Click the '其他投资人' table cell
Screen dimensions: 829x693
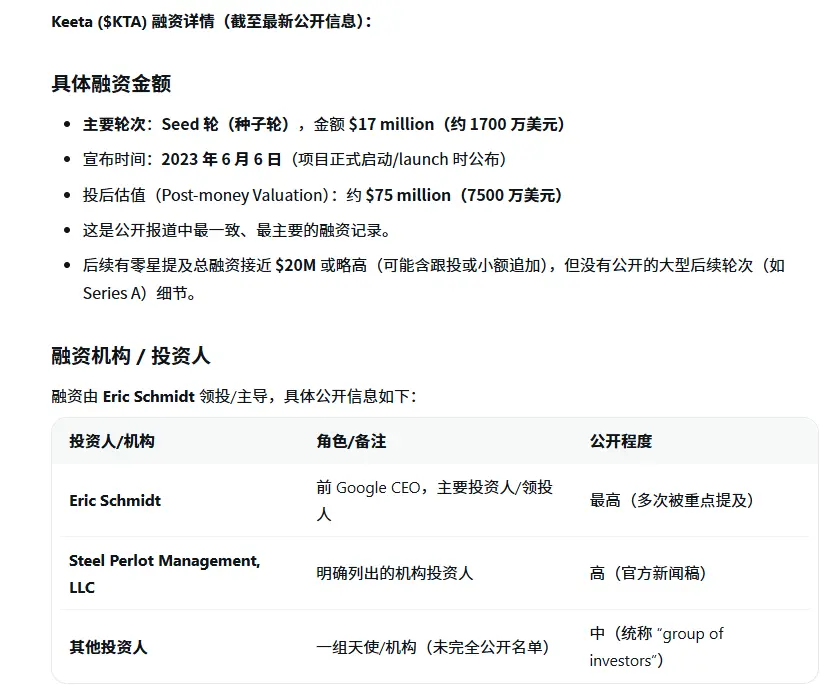click(x=108, y=647)
